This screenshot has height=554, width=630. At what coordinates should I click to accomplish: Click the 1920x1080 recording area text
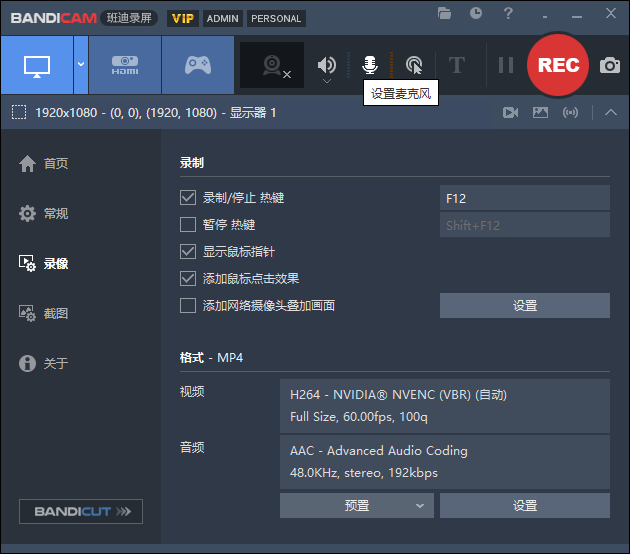click(155, 112)
